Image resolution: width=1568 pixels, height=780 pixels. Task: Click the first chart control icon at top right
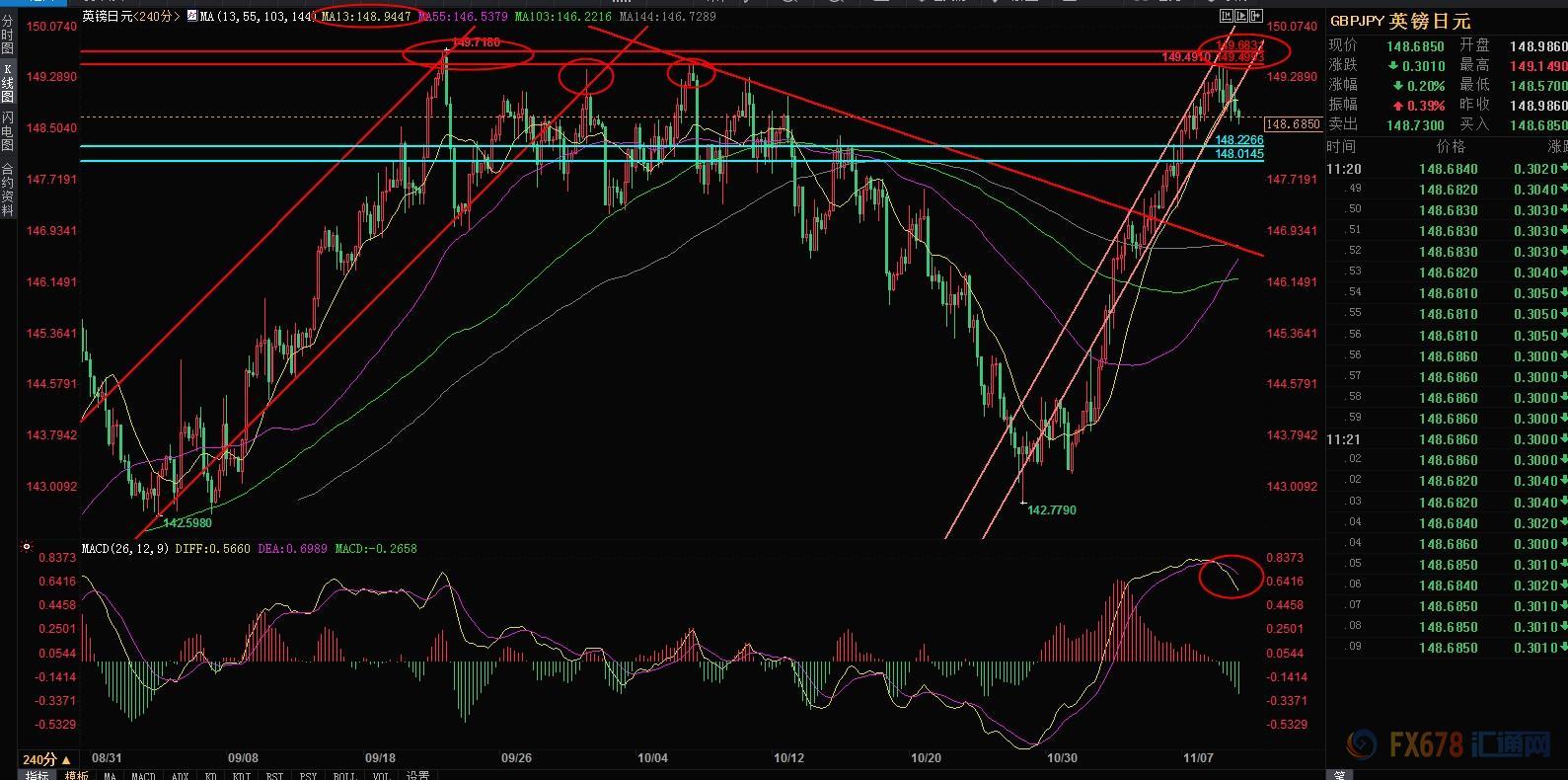coord(1227,16)
